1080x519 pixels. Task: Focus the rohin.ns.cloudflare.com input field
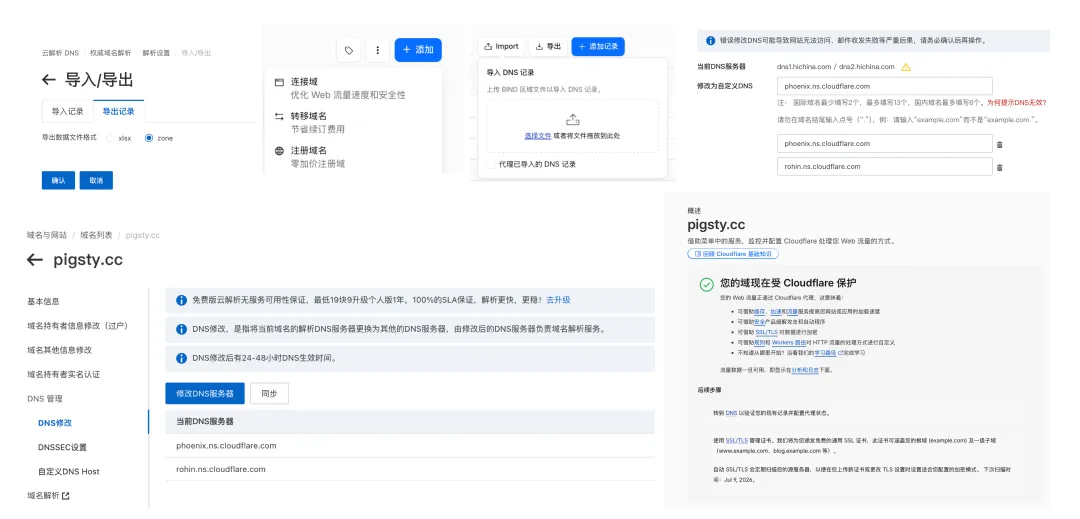tap(884, 167)
